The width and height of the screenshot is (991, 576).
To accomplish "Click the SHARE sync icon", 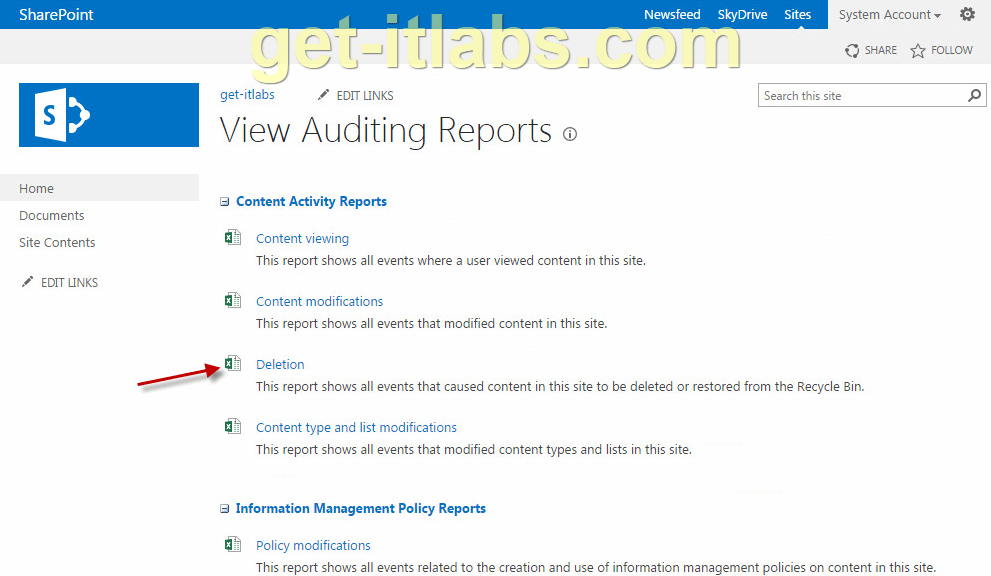I will point(852,51).
